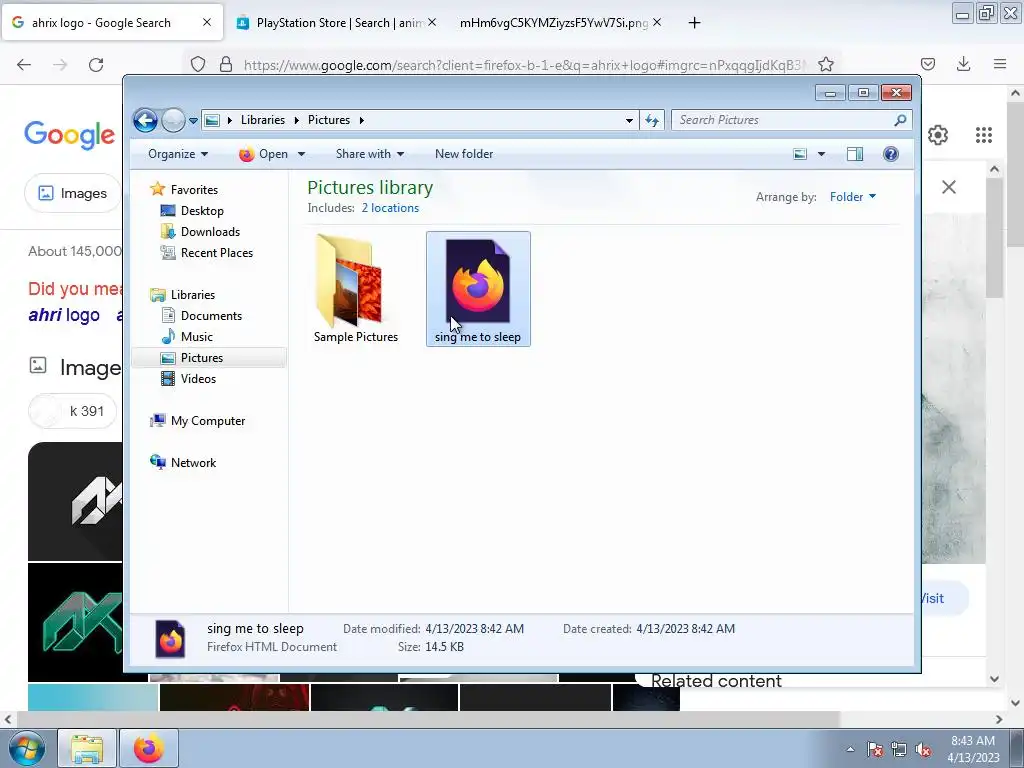This screenshot has width=1024, height=768.
Task: Select the Images filter chip
Action: click(x=72, y=193)
